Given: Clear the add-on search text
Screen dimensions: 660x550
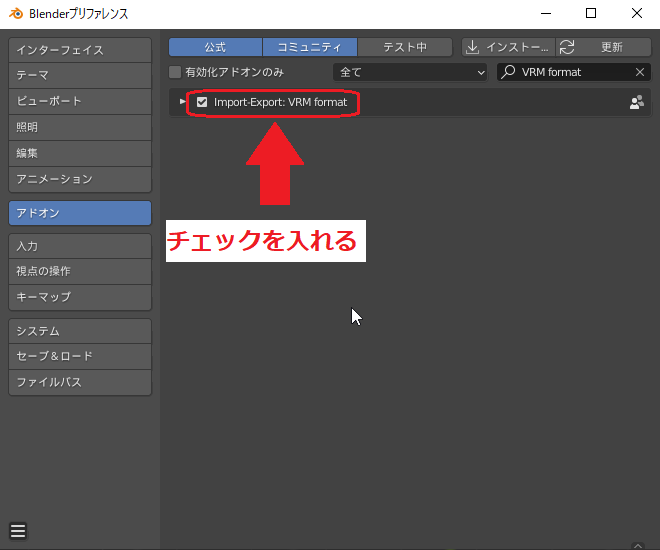Looking at the screenshot, I should (x=640, y=72).
